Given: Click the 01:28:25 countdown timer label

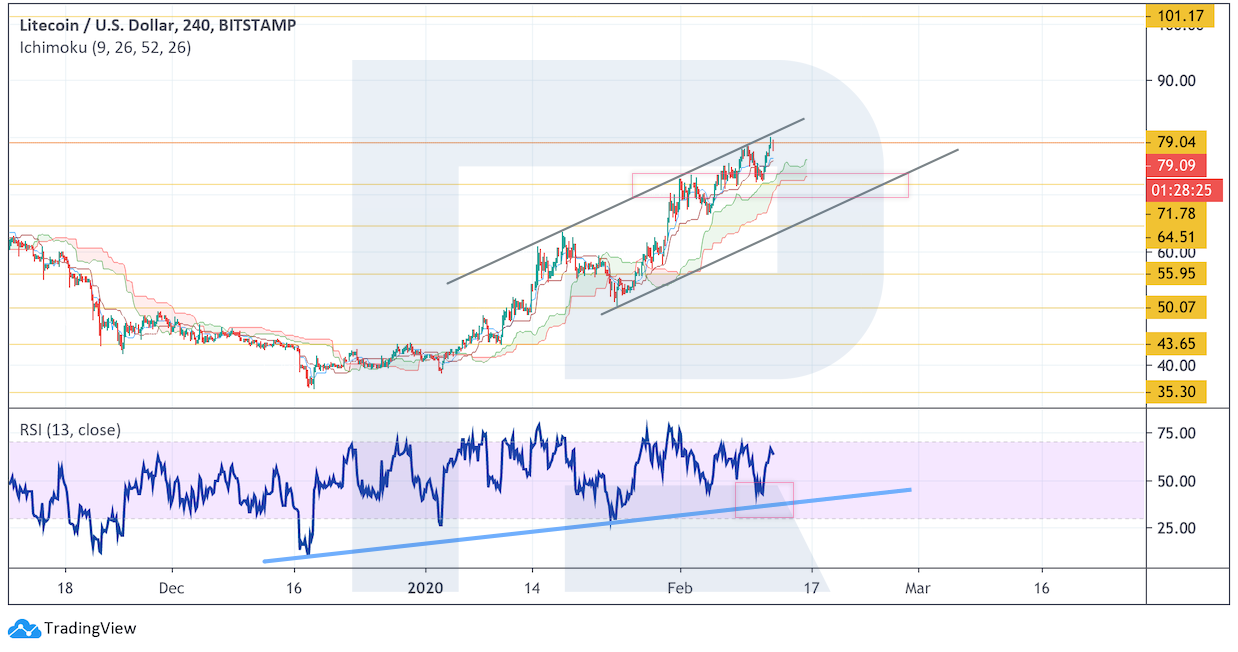Looking at the screenshot, I should (x=1183, y=189).
